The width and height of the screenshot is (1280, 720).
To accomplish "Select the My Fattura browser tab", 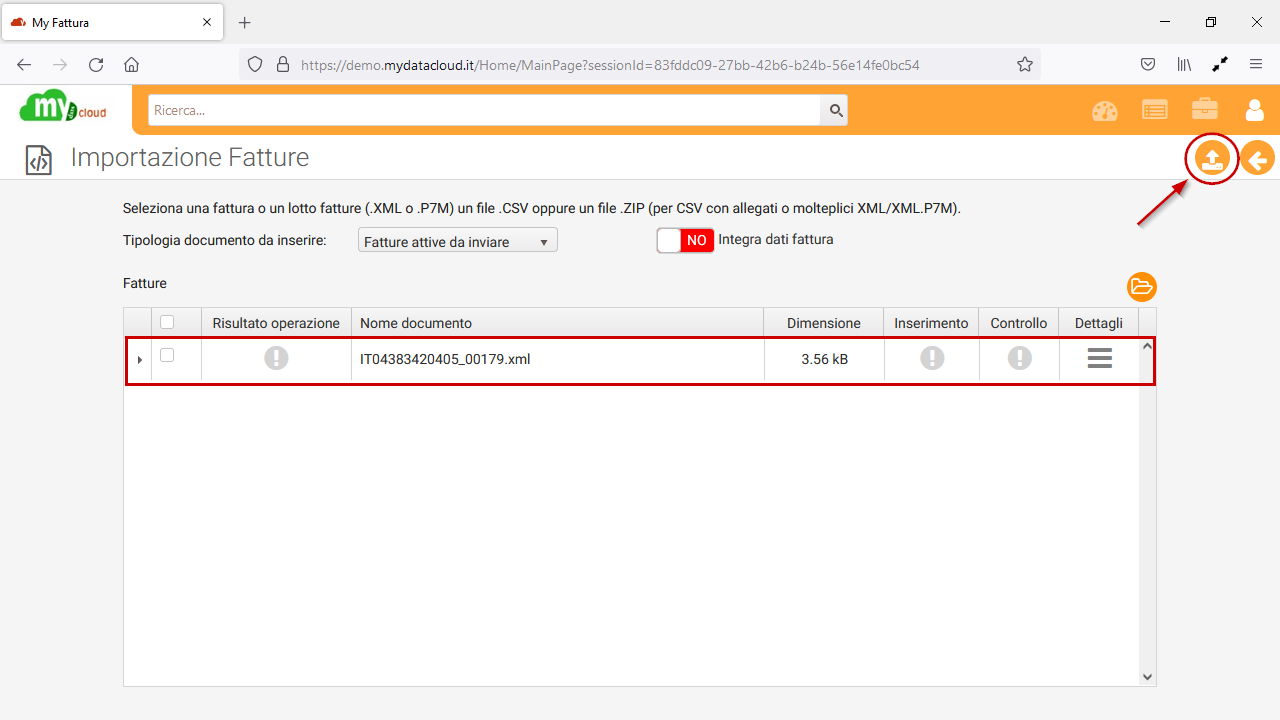I will tap(113, 22).
